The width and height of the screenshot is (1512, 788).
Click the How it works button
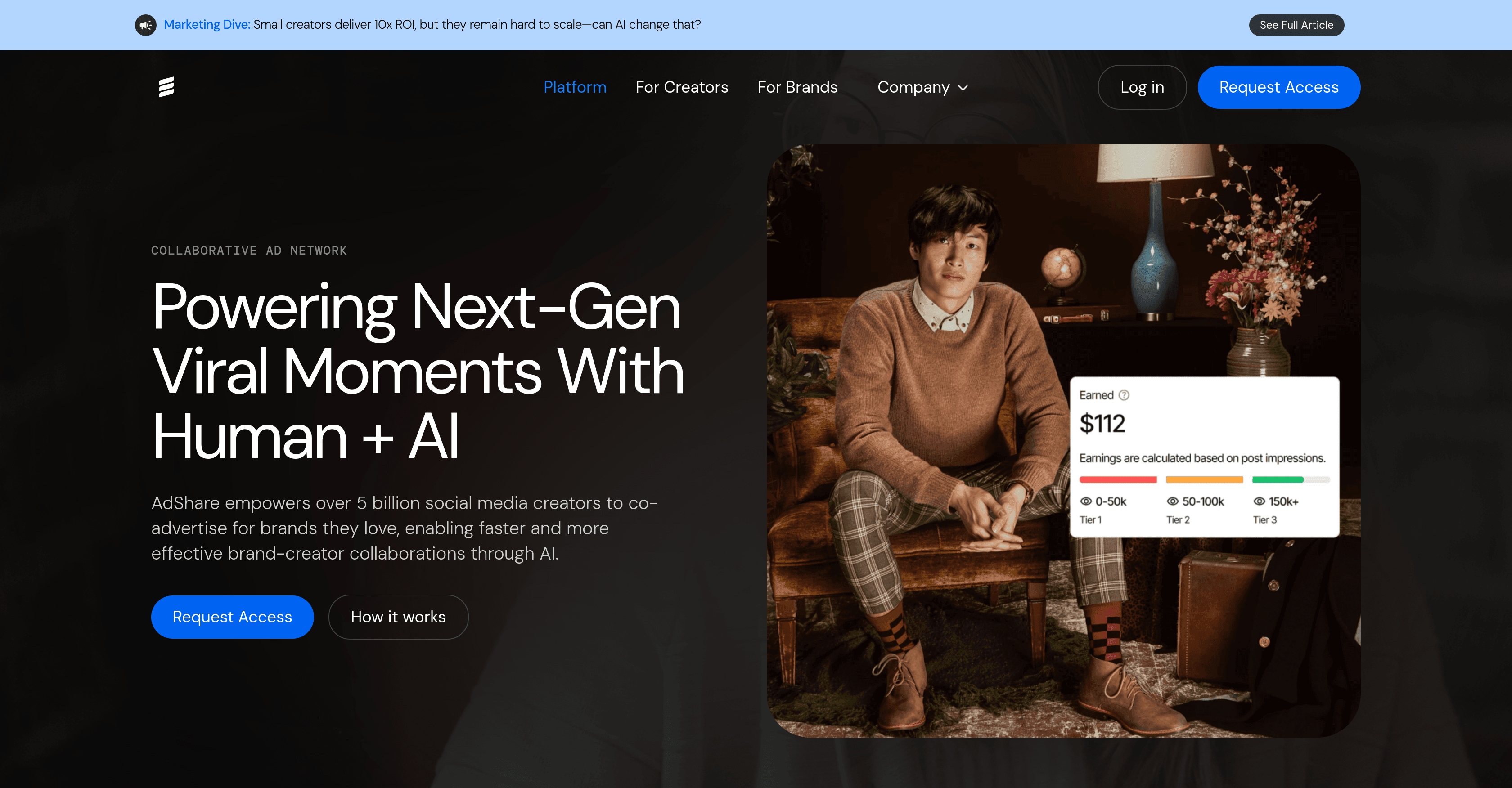pyautogui.click(x=398, y=617)
